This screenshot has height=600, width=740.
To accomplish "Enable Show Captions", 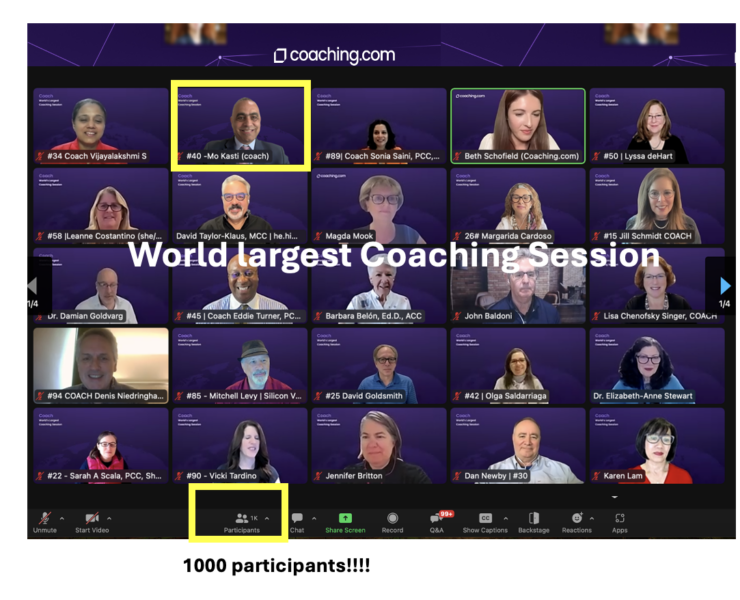I will pos(485,519).
